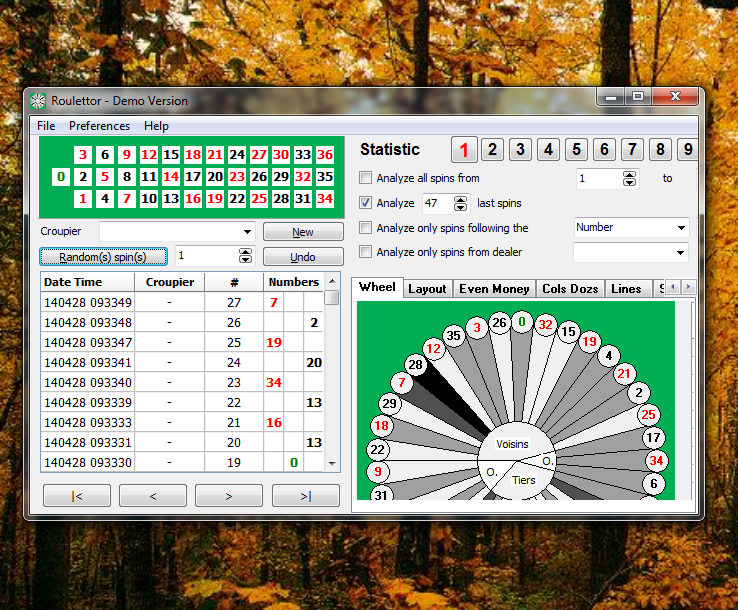Select number 36 on the betting grid
This screenshot has height=610, width=738.
(x=325, y=155)
